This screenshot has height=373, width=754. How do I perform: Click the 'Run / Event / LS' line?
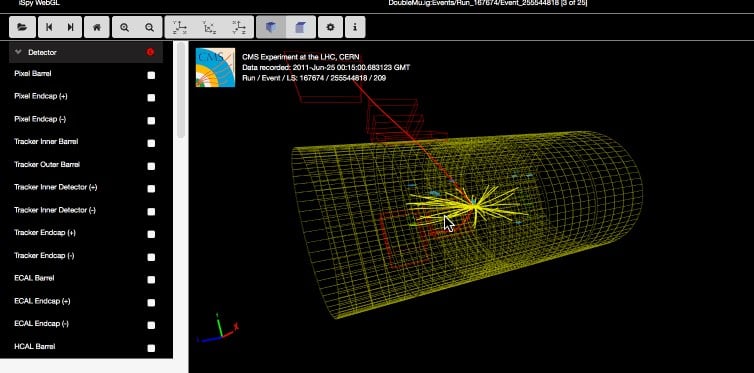[x=314, y=77]
